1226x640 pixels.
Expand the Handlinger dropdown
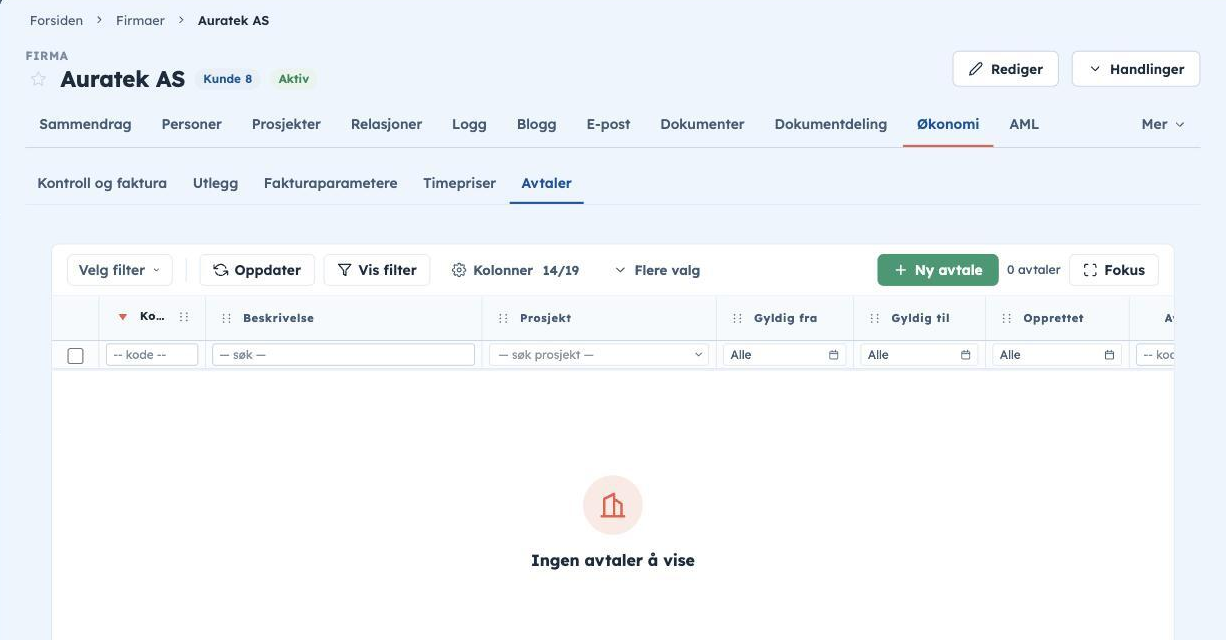(x=1136, y=69)
